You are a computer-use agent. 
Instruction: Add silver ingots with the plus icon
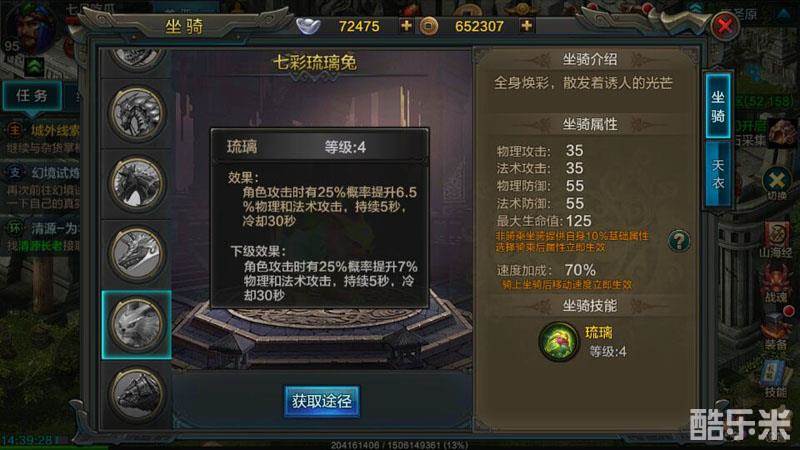pyautogui.click(x=406, y=25)
